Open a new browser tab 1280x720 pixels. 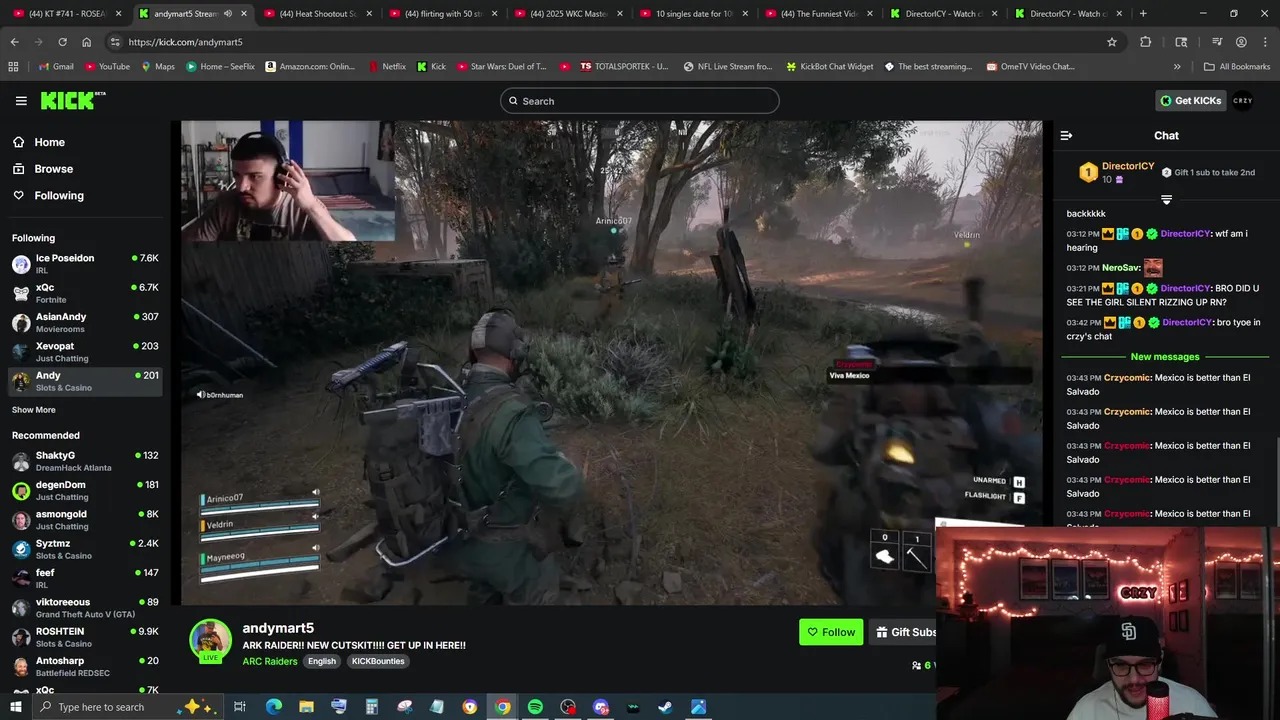[x=1143, y=14]
